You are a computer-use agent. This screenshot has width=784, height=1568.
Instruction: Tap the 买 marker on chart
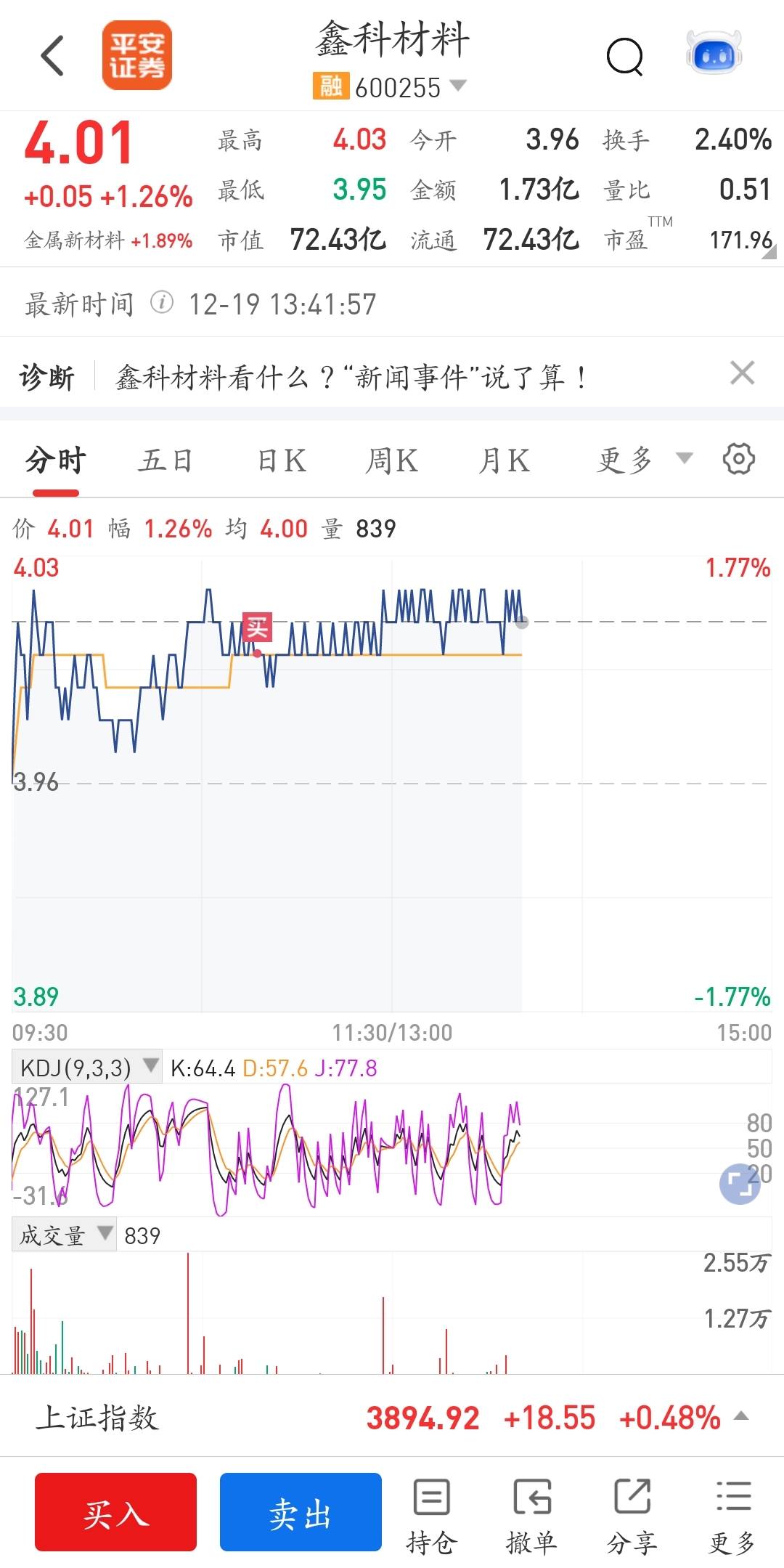click(x=257, y=627)
